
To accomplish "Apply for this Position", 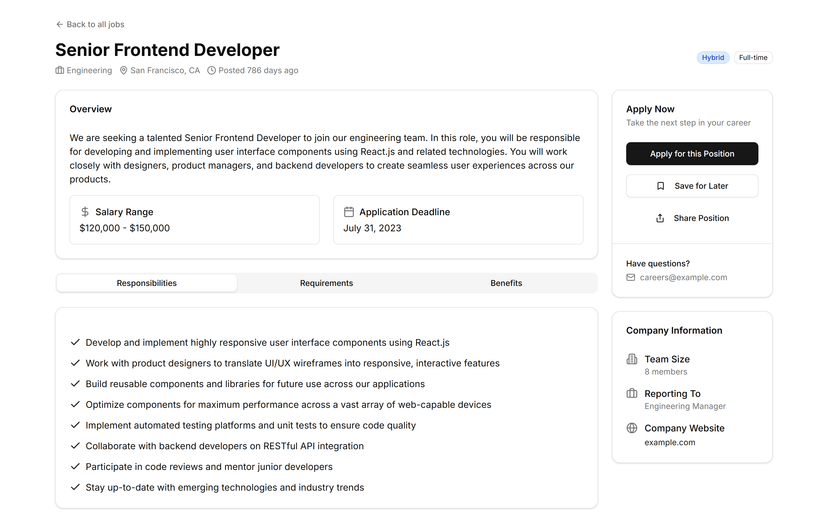I will point(692,154).
